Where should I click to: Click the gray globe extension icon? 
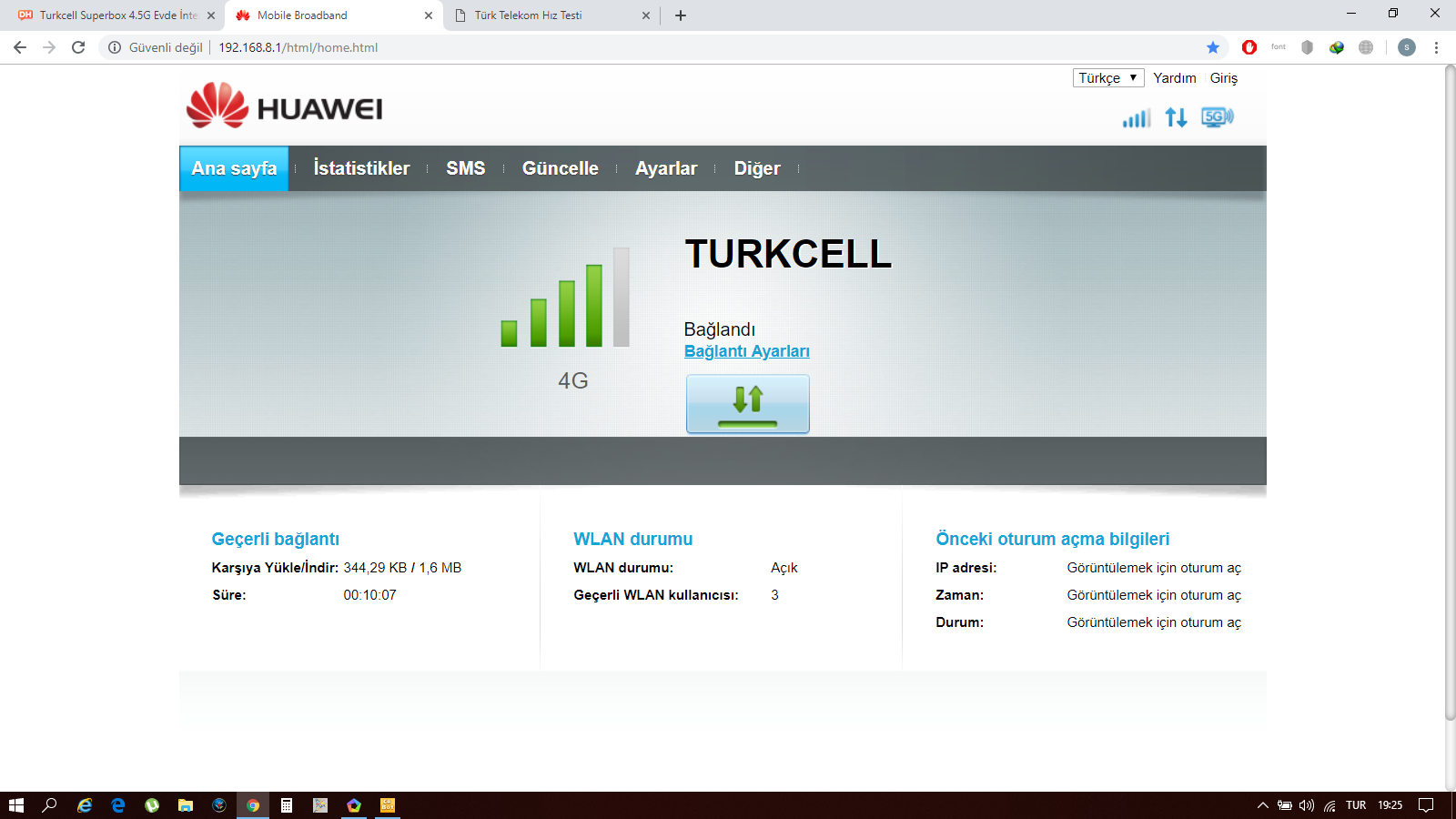pos(1366,47)
